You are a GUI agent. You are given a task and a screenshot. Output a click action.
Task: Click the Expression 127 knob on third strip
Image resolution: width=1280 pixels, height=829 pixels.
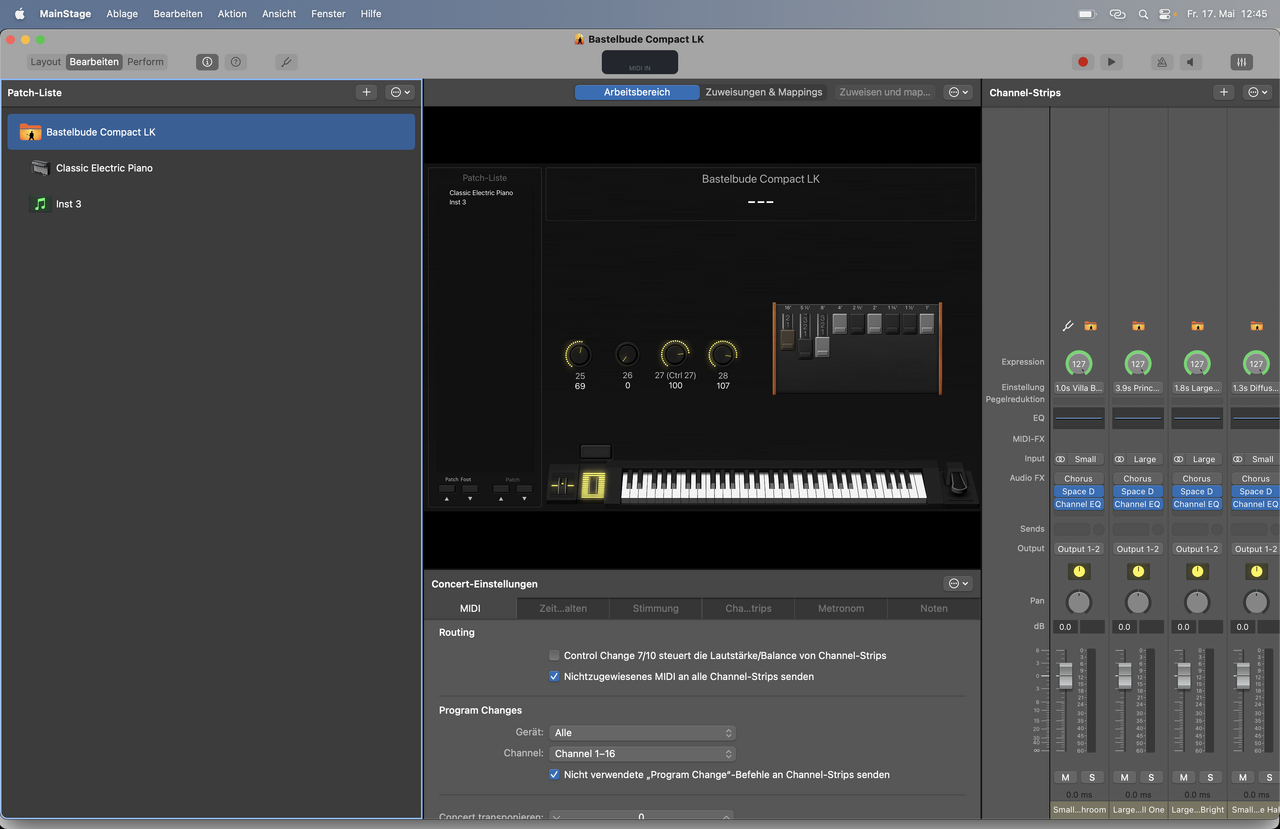(1197, 364)
